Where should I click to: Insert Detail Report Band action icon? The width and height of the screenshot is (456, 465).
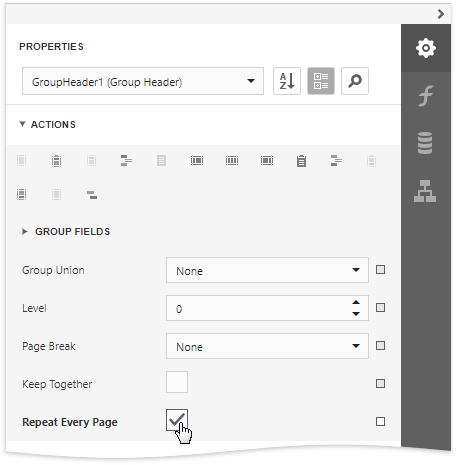22,194
